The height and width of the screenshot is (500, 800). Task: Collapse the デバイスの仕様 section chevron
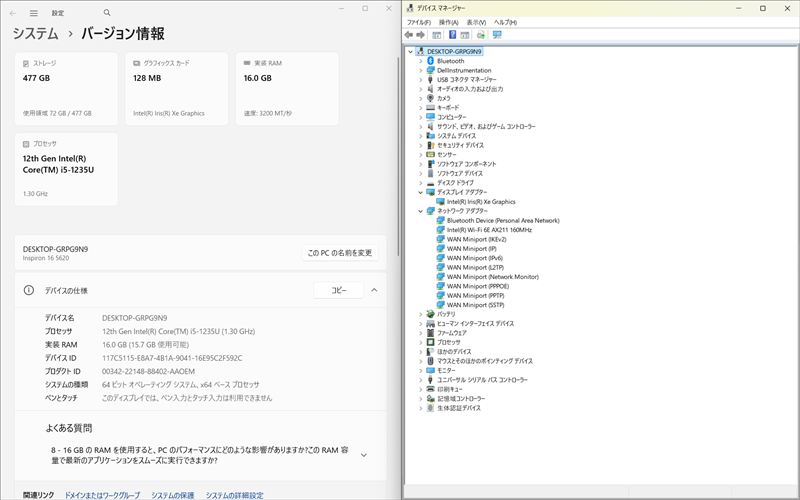[x=374, y=290]
